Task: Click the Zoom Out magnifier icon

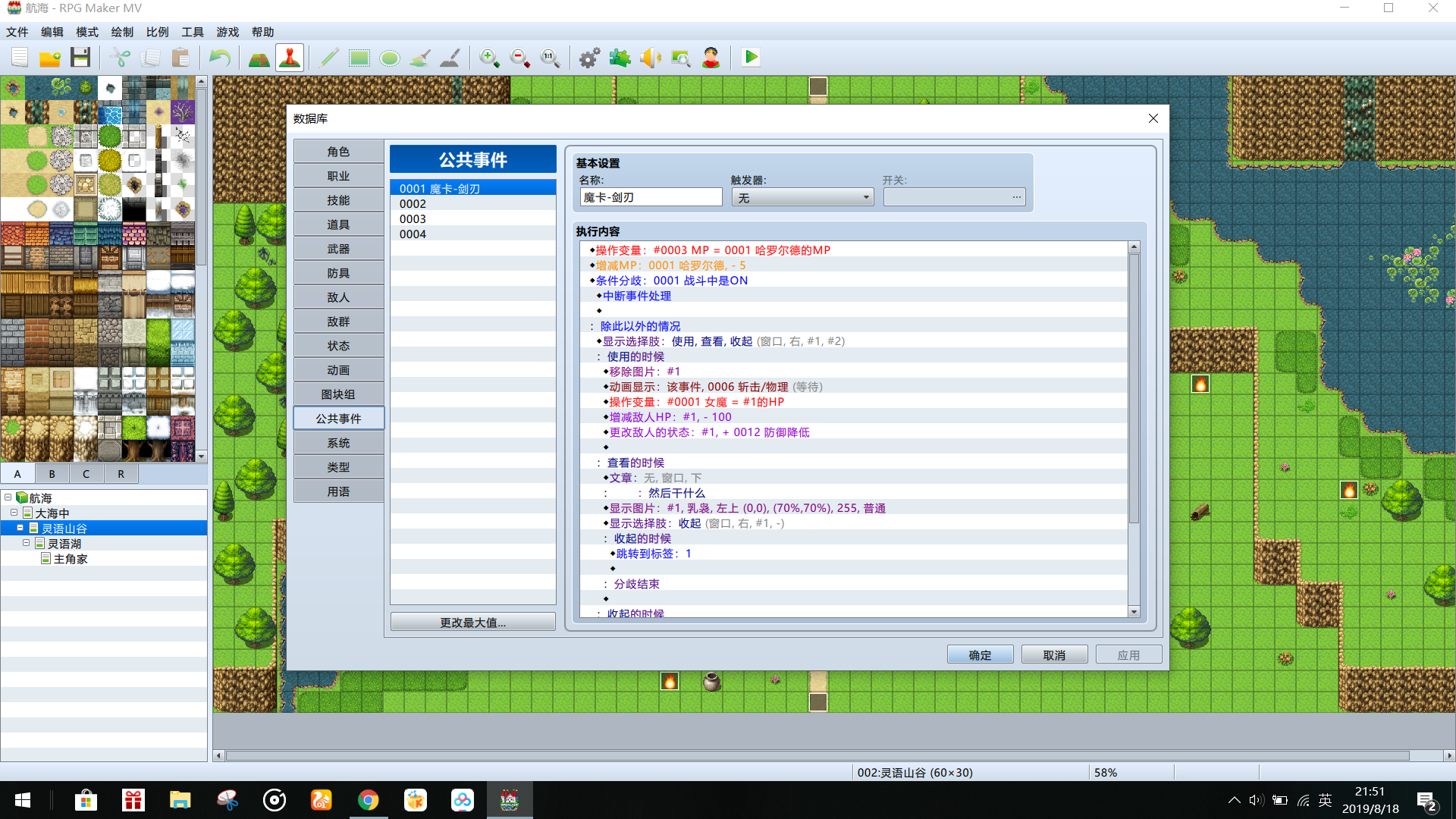Action: pos(520,58)
